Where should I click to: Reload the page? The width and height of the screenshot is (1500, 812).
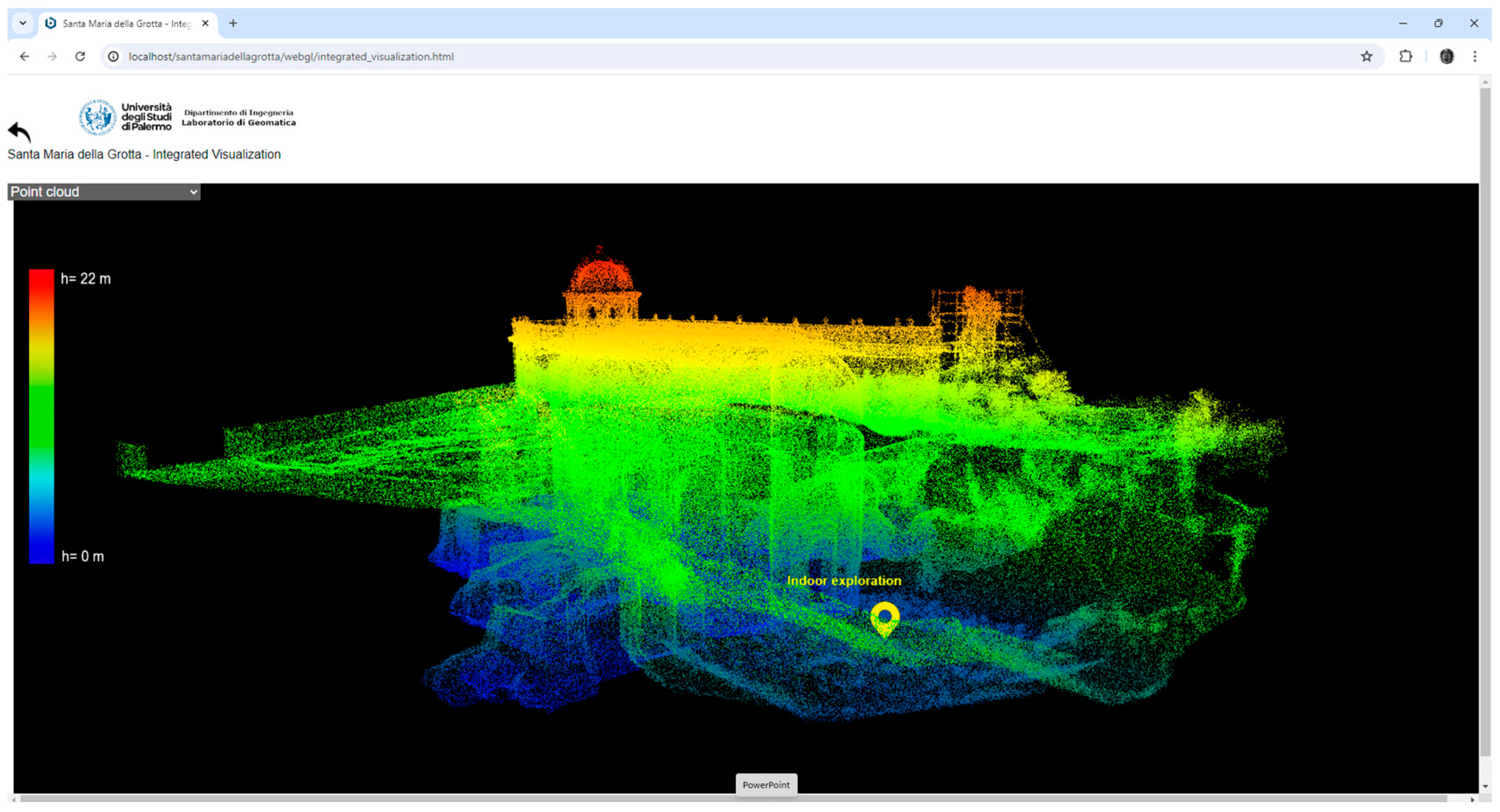[x=80, y=57]
